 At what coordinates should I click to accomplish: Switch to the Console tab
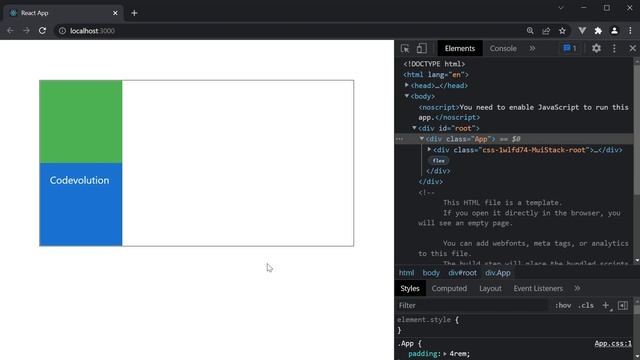(x=503, y=49)
